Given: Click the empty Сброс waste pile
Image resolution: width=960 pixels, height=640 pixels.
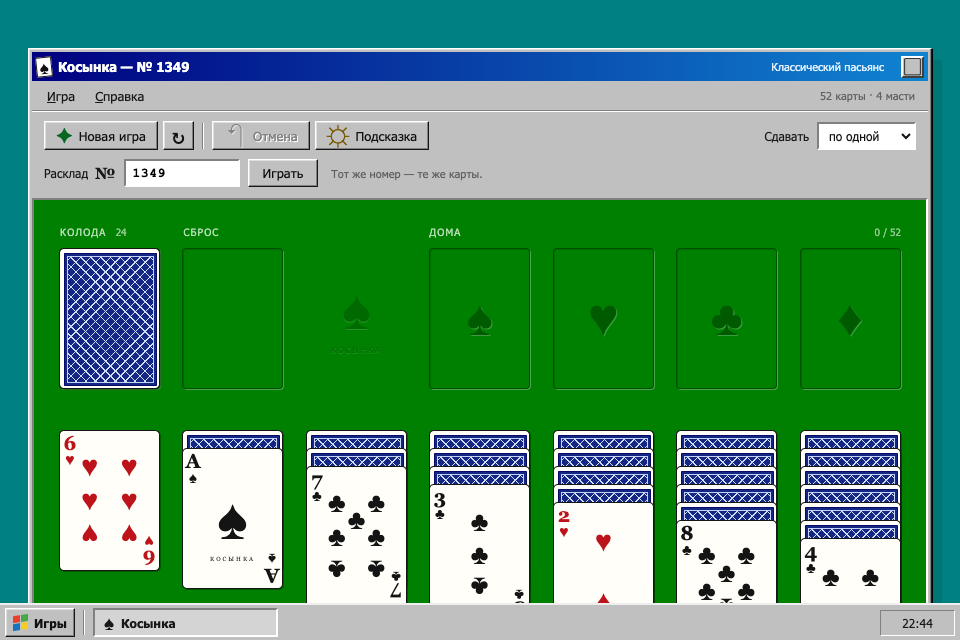Looking at the screenshot, I should pyautogui.click(x=233, y=318).
